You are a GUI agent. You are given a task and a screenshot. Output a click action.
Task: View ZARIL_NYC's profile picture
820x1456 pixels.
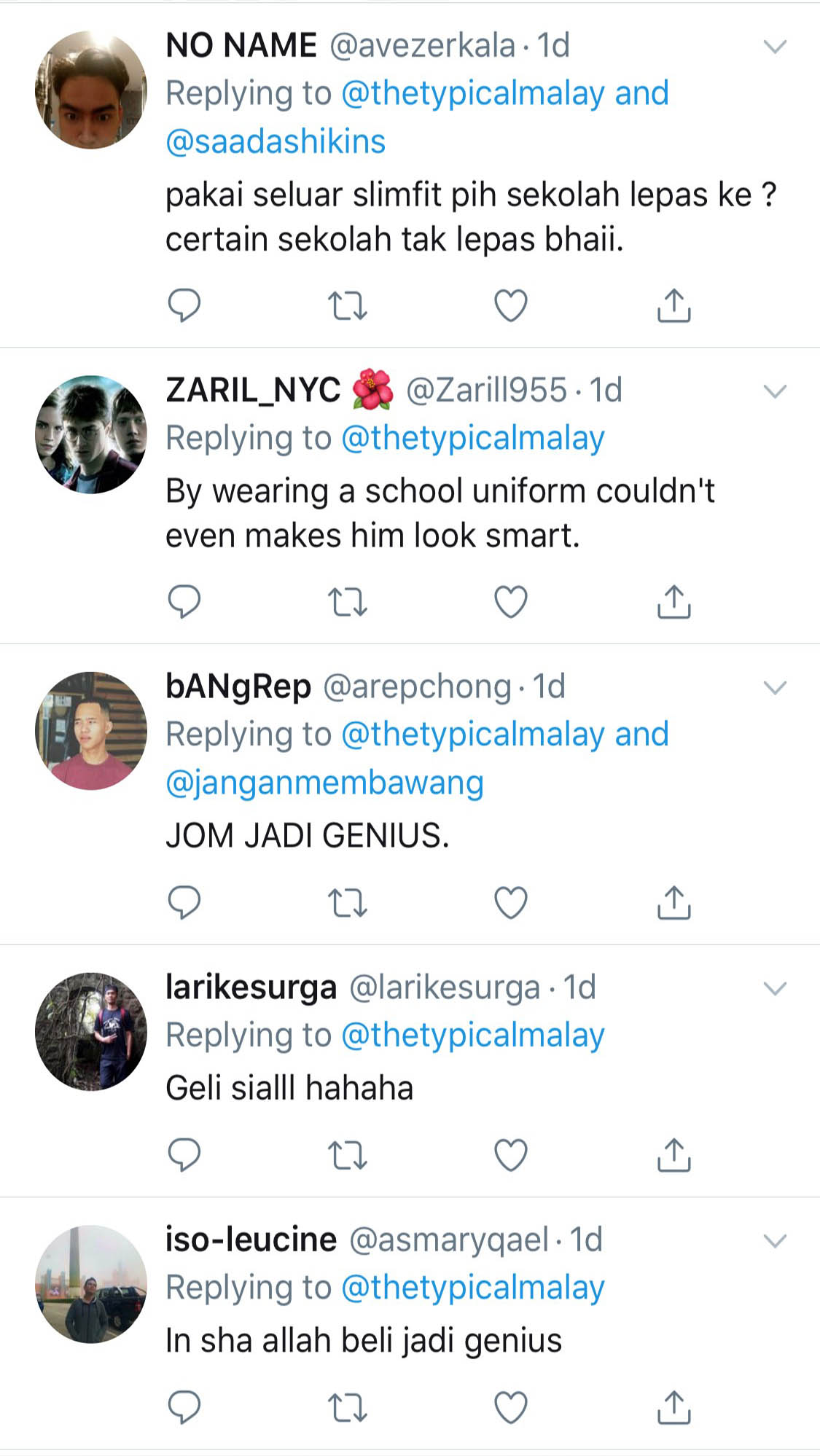[91, 434]
